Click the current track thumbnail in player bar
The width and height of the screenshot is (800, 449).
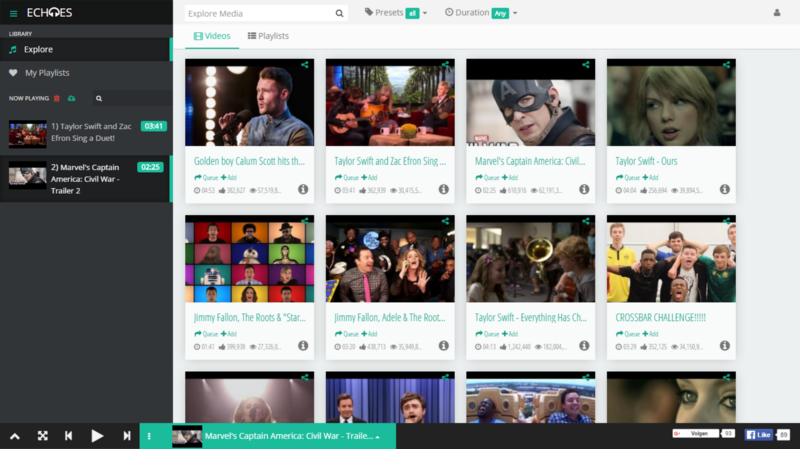coord(187,436)
